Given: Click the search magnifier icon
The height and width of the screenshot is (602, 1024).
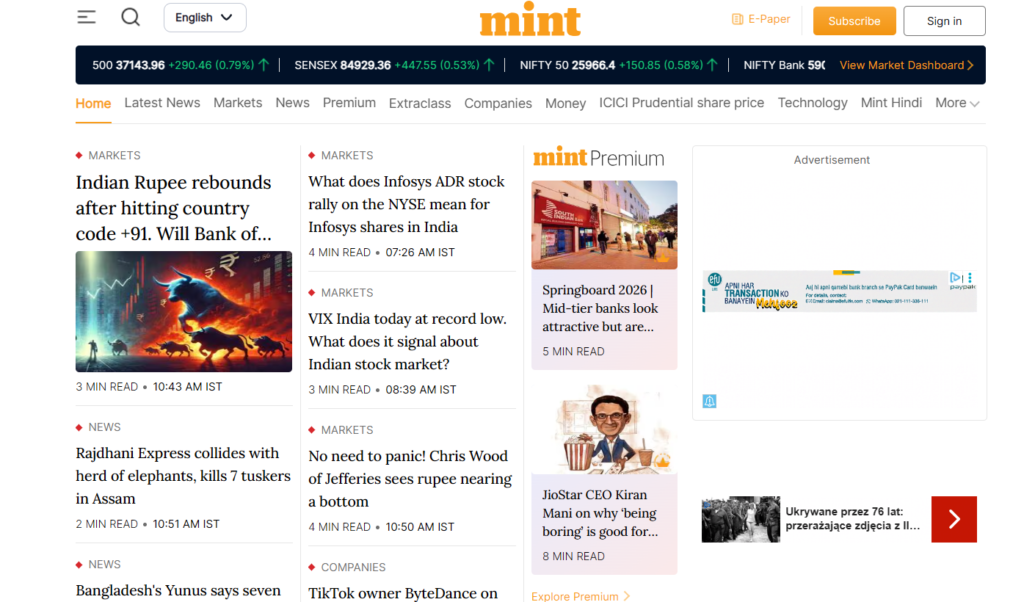Looking at the screenshot, I should [130, 17].
